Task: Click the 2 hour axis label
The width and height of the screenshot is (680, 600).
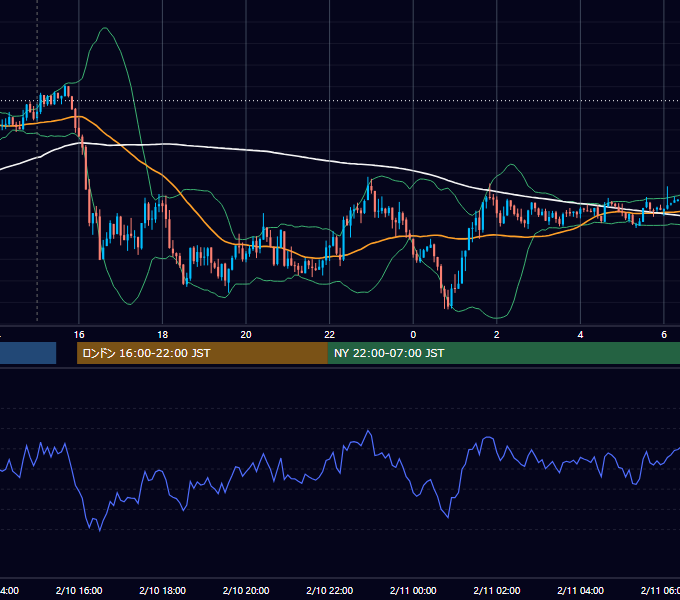Action: pos(497,334)
